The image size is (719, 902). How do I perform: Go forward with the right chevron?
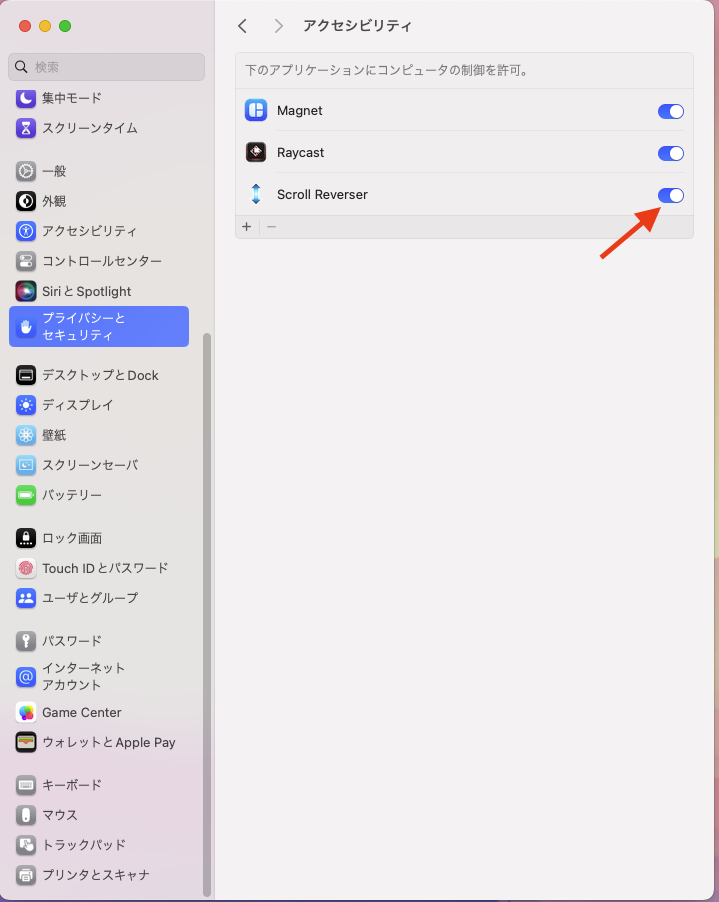click(278, 26)
